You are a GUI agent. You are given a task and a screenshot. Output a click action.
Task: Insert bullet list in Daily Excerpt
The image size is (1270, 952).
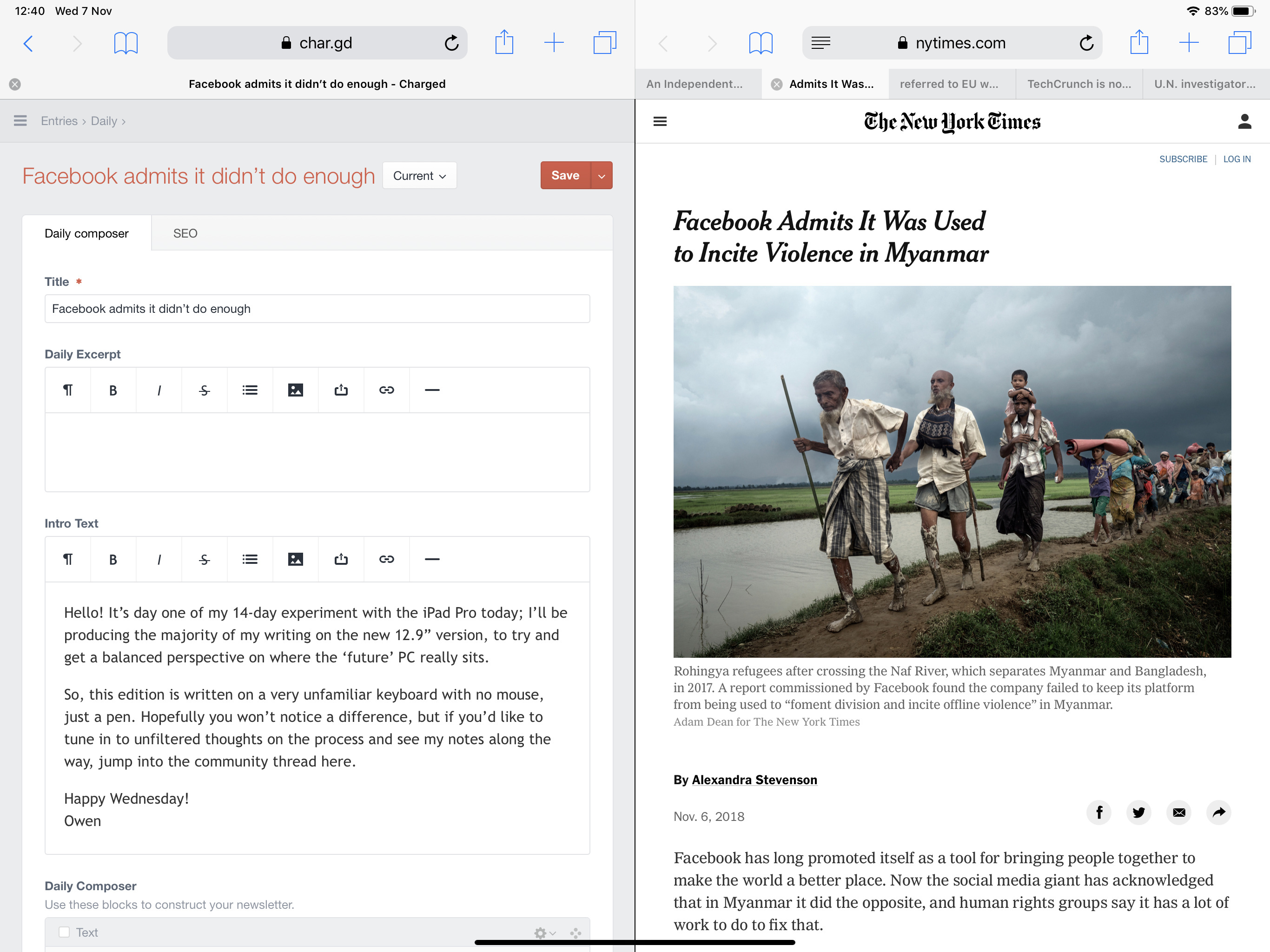coord(250,390)
